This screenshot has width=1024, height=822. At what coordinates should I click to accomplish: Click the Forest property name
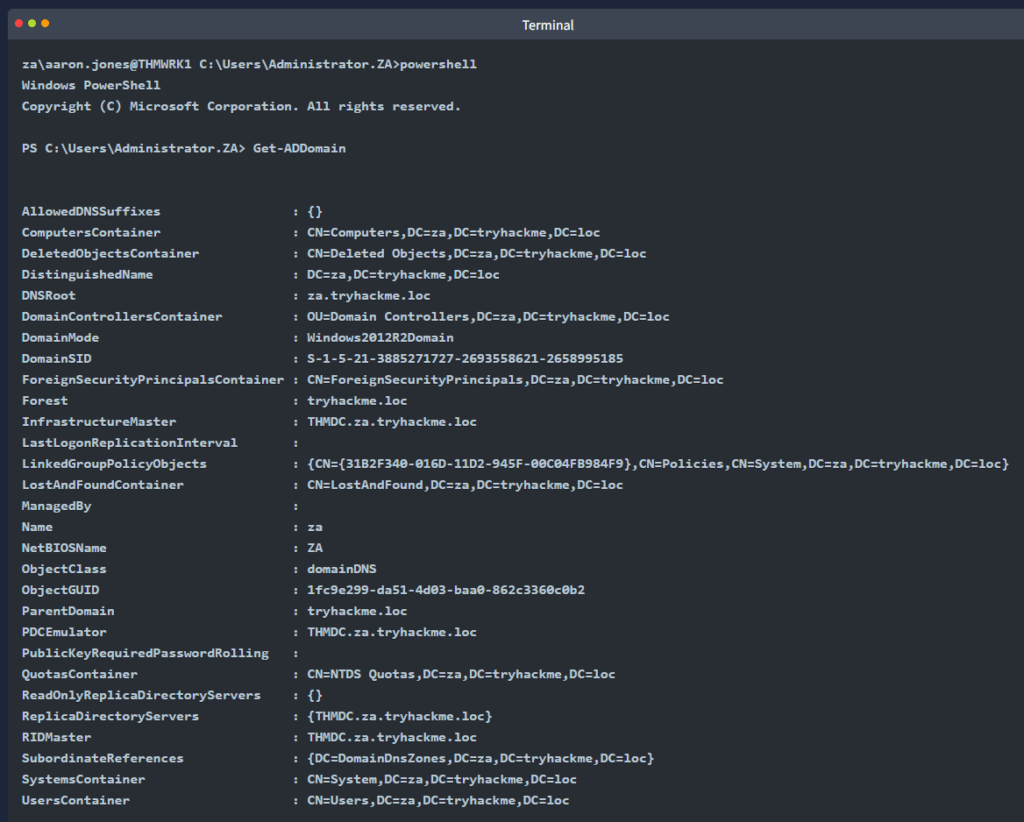point(44,401)
